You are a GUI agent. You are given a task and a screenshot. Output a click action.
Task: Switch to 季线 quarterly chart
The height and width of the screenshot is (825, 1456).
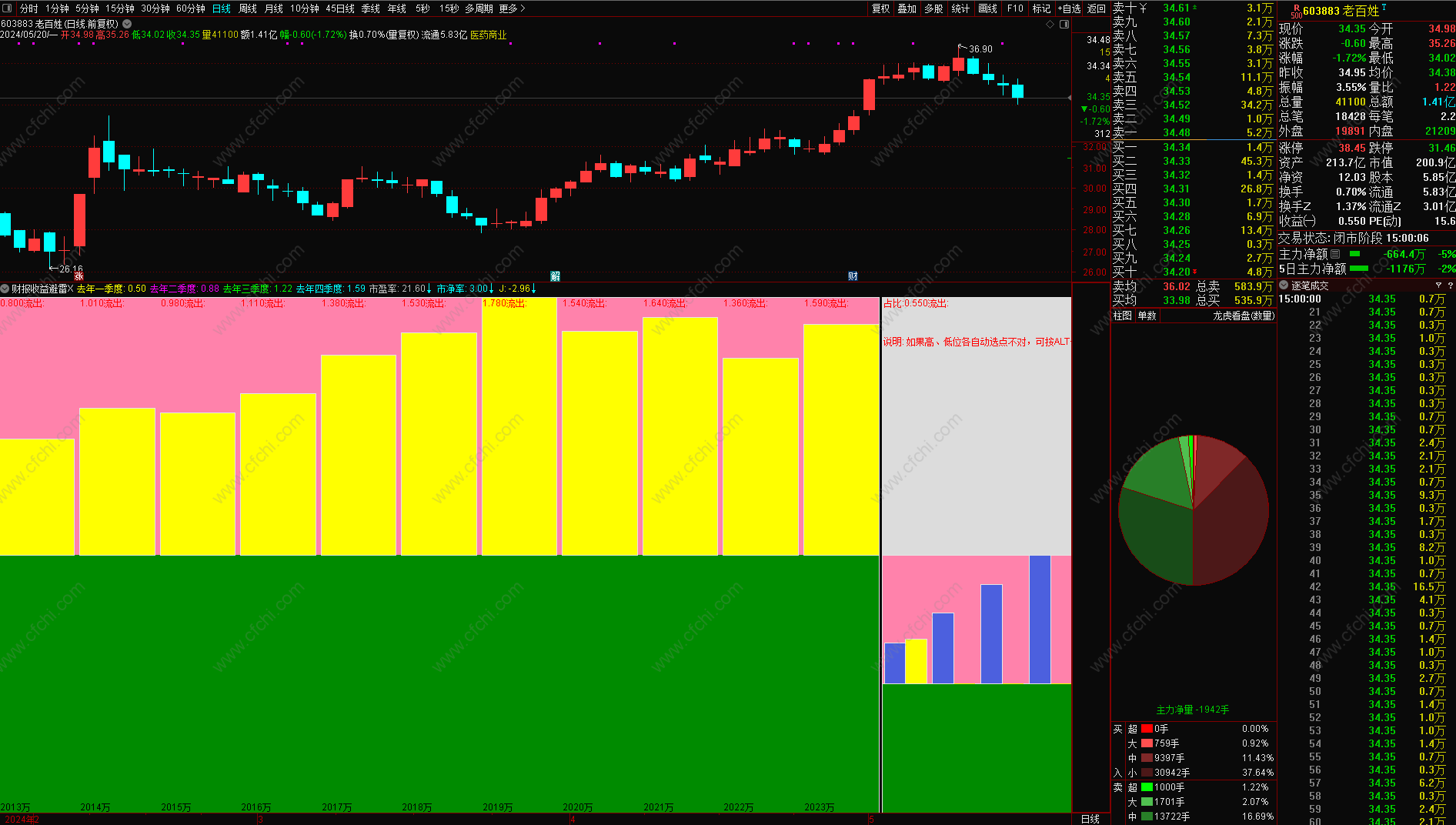[371, 8]
